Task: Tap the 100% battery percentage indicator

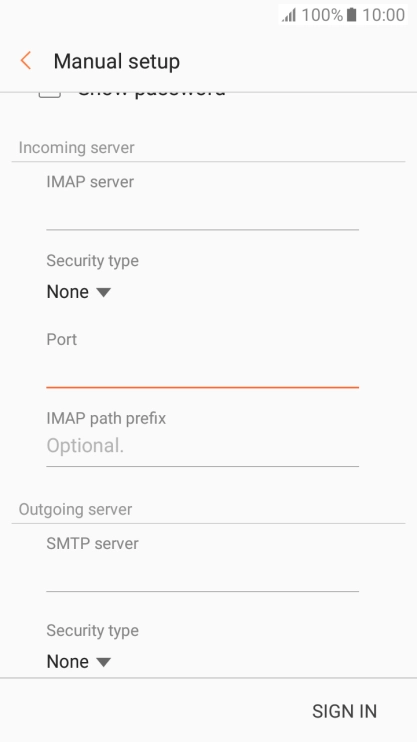Action: tap(322, 15)
